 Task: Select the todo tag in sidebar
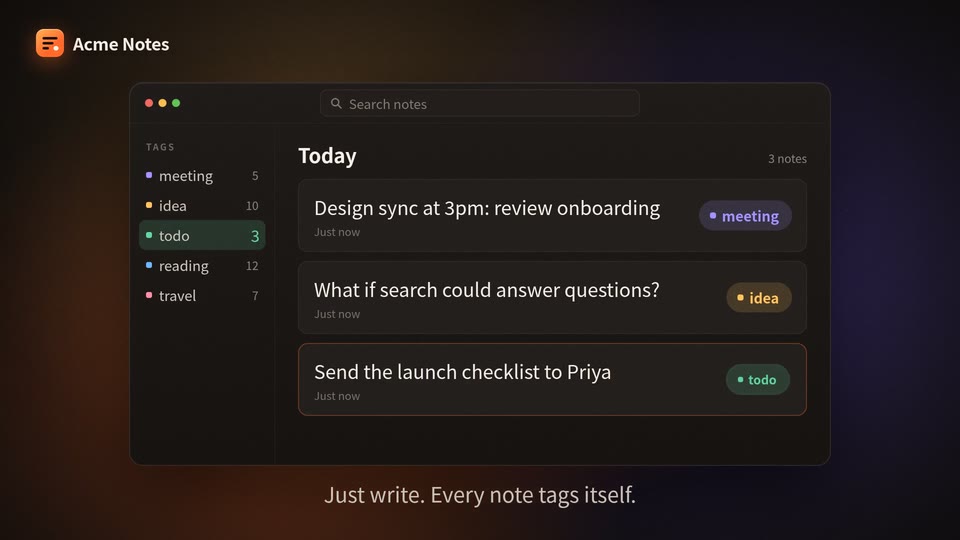(x=202, y=235)
